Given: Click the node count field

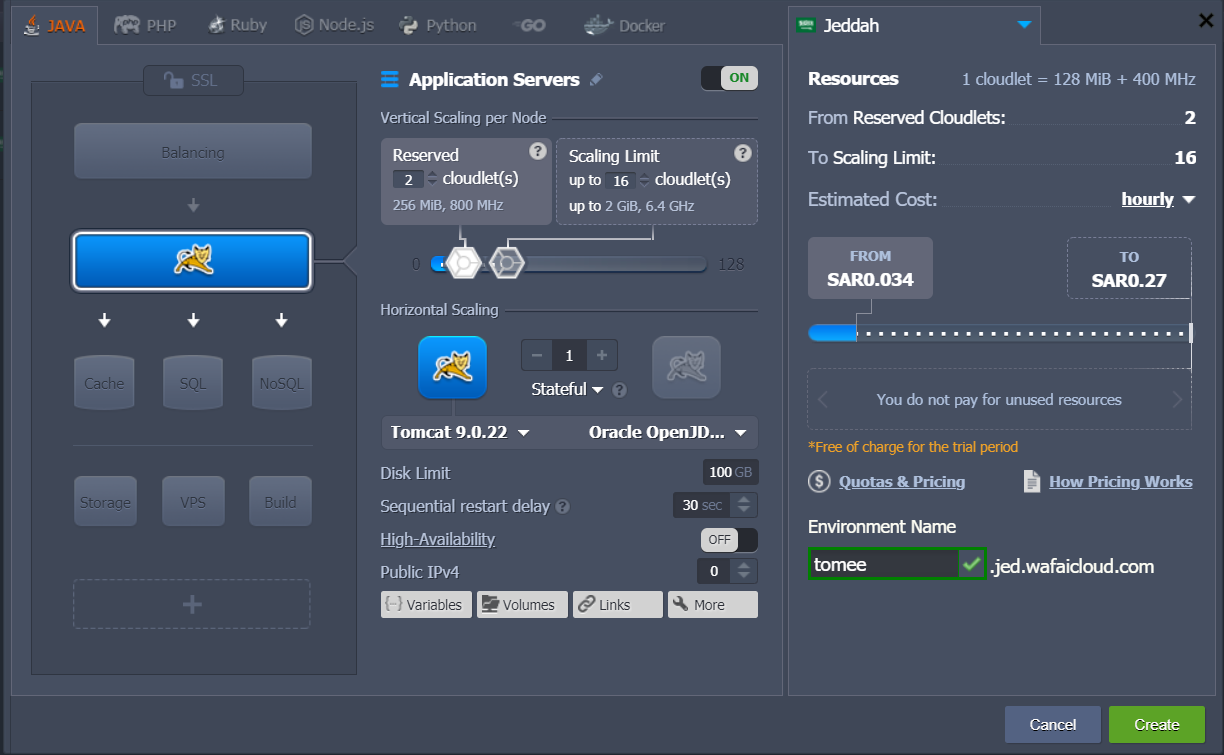Looking at the screenshot, I should [x=569, y=355].
